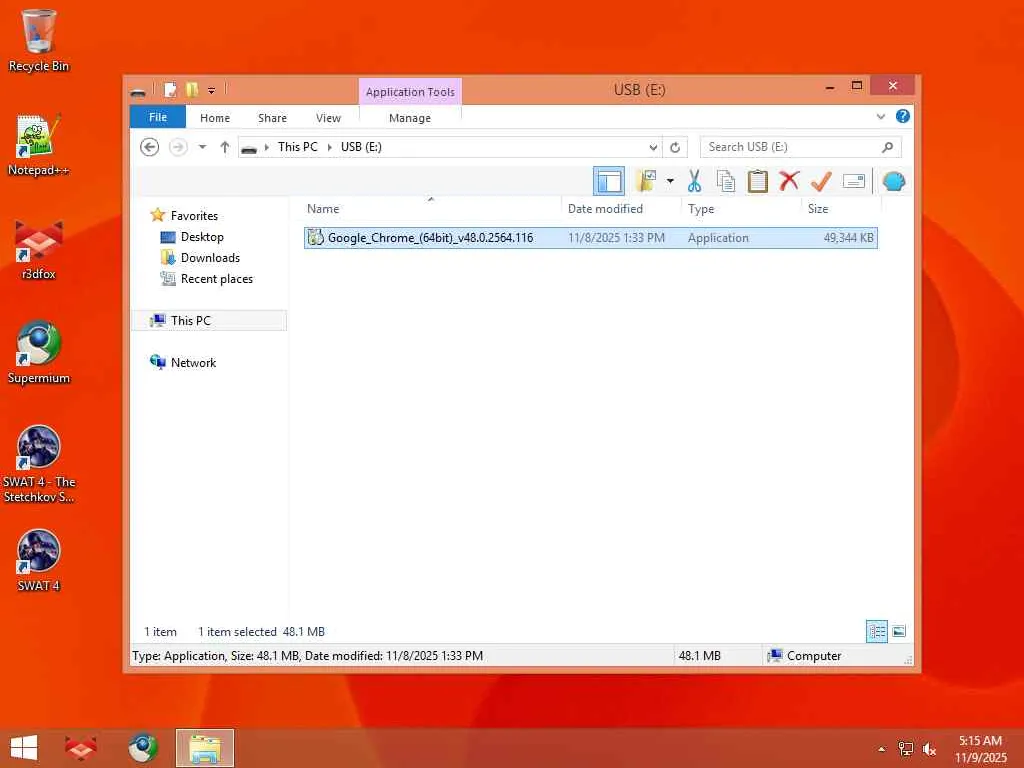Click the Recycle Bin desktop icon
The height and width of the screenshot is (768, 1024).
(39, 41)
